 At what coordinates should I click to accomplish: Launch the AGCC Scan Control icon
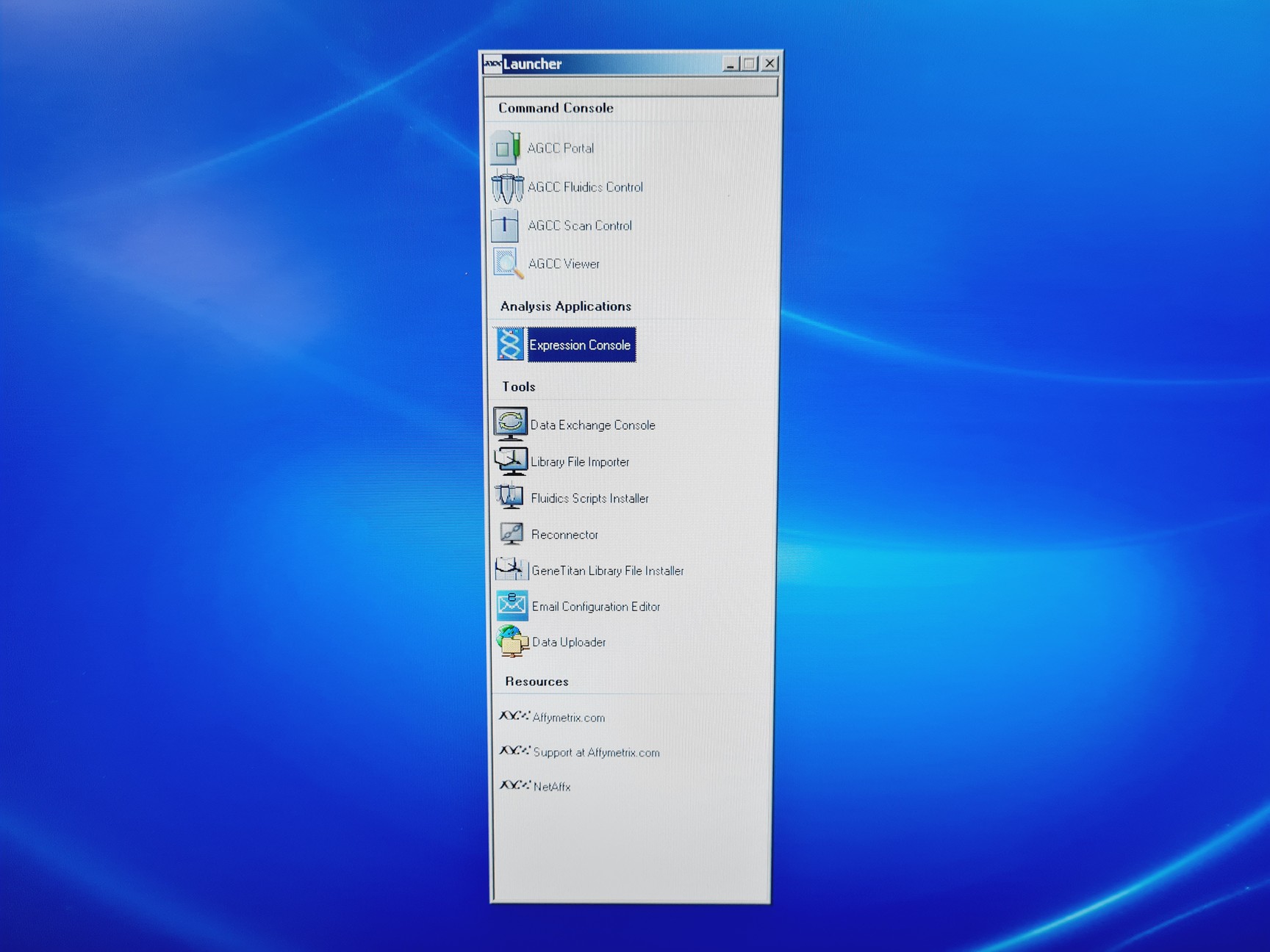[x=505, y=226]
